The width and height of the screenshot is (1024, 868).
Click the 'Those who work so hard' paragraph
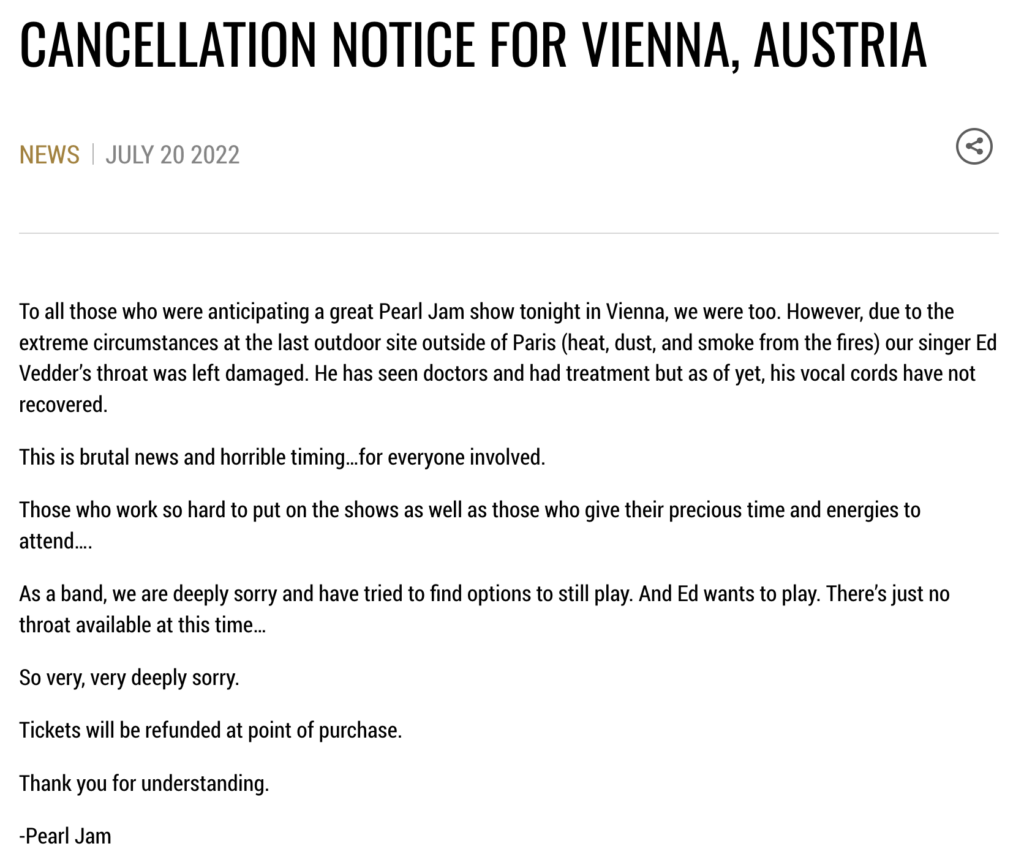pos(470,525)
